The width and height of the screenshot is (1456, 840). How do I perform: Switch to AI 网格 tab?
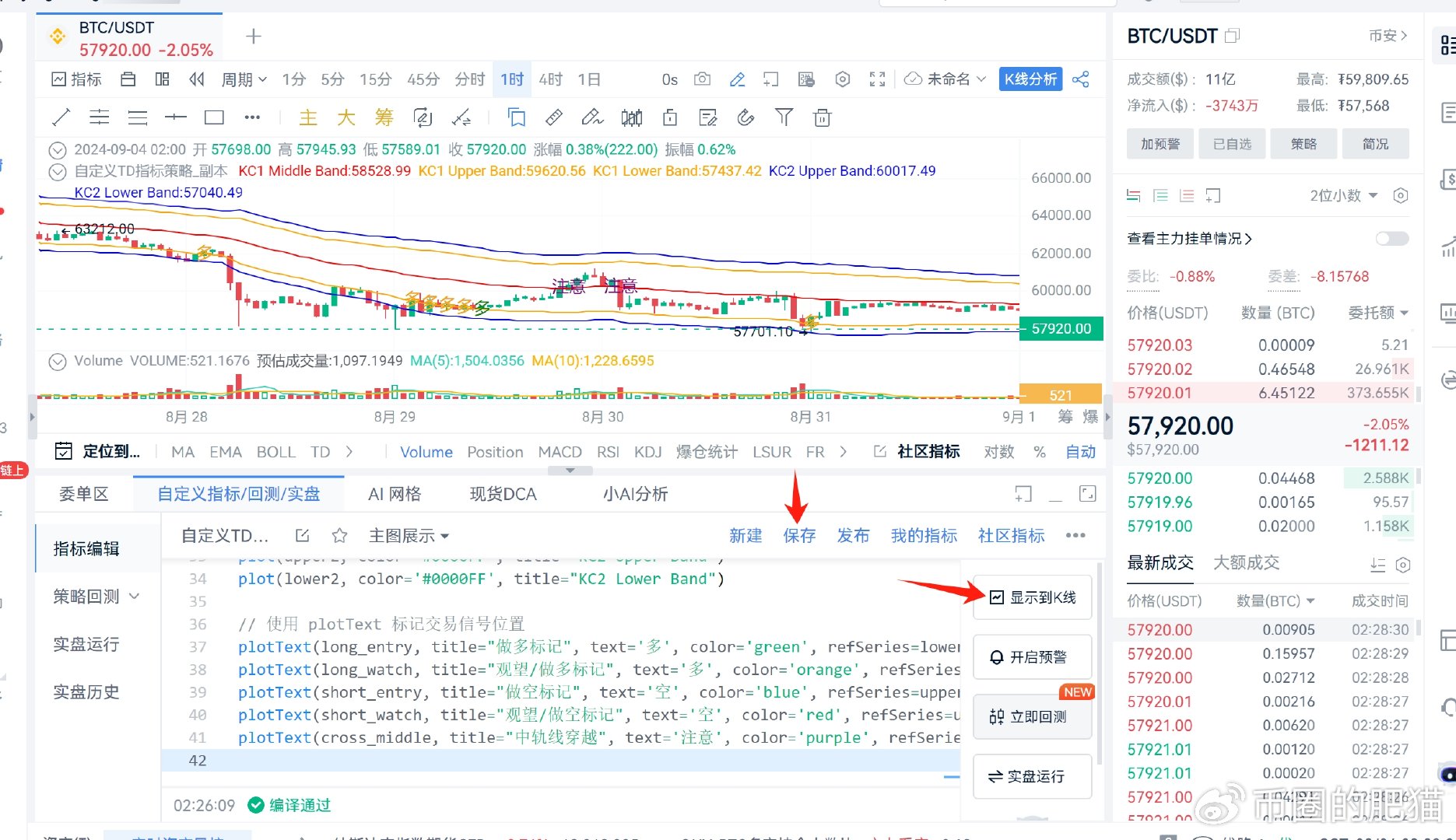pyautogui.click(x=395, y=494)
